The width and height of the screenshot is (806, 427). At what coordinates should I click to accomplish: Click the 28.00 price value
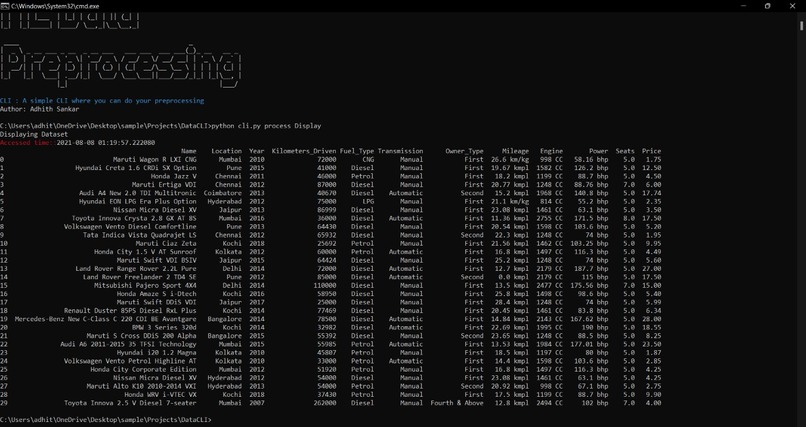point(651,319)
